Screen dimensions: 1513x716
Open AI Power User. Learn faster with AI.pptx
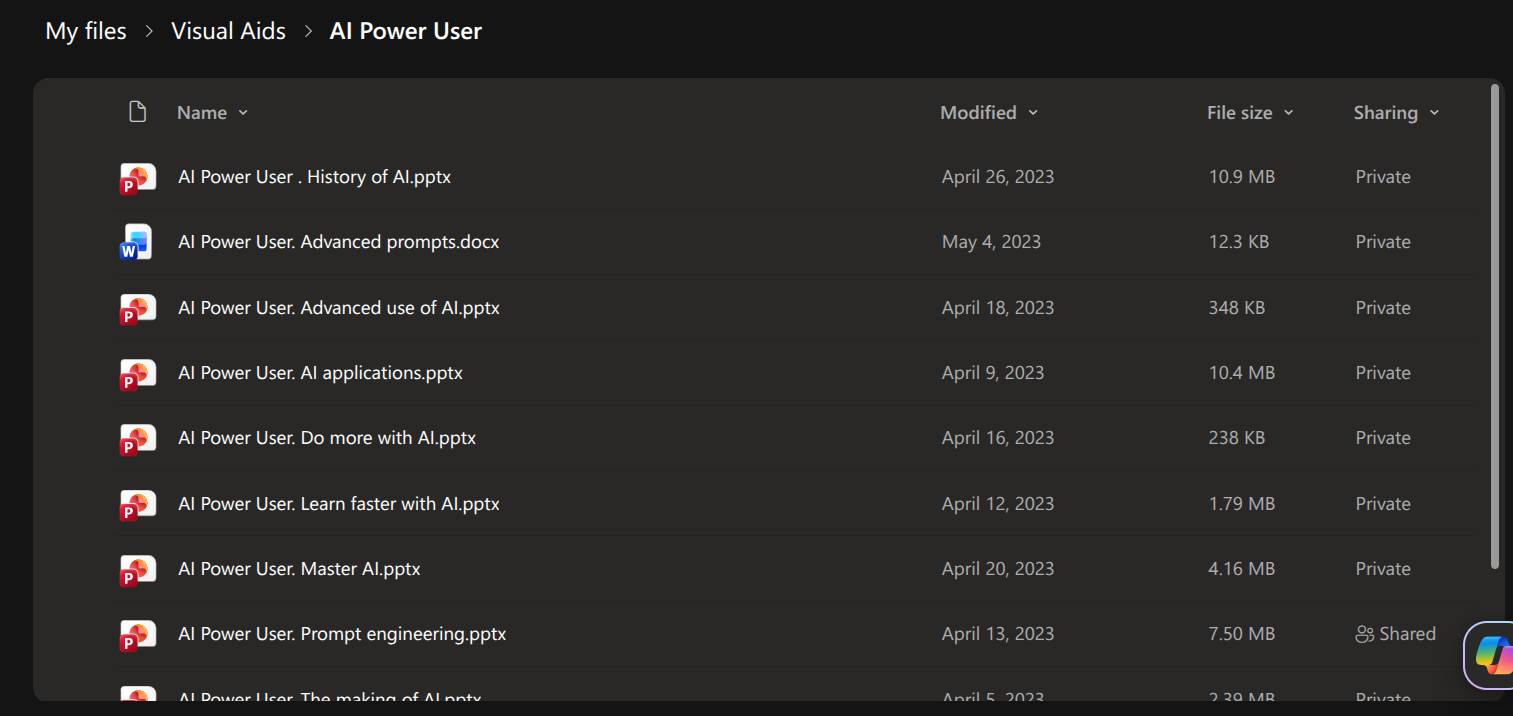338,504
